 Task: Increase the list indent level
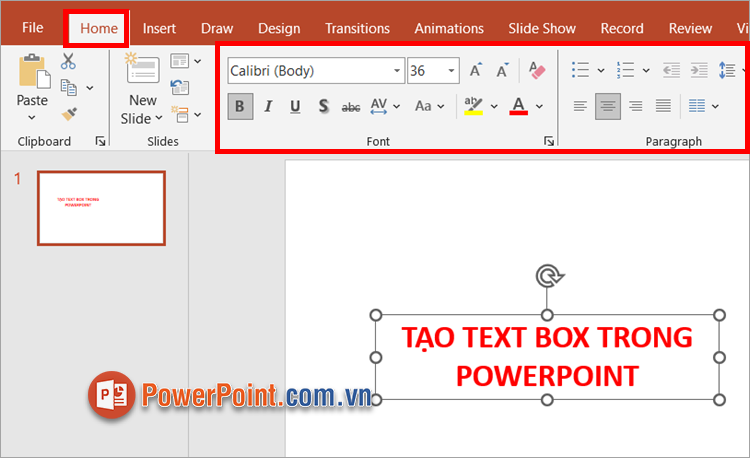(699, 70)
